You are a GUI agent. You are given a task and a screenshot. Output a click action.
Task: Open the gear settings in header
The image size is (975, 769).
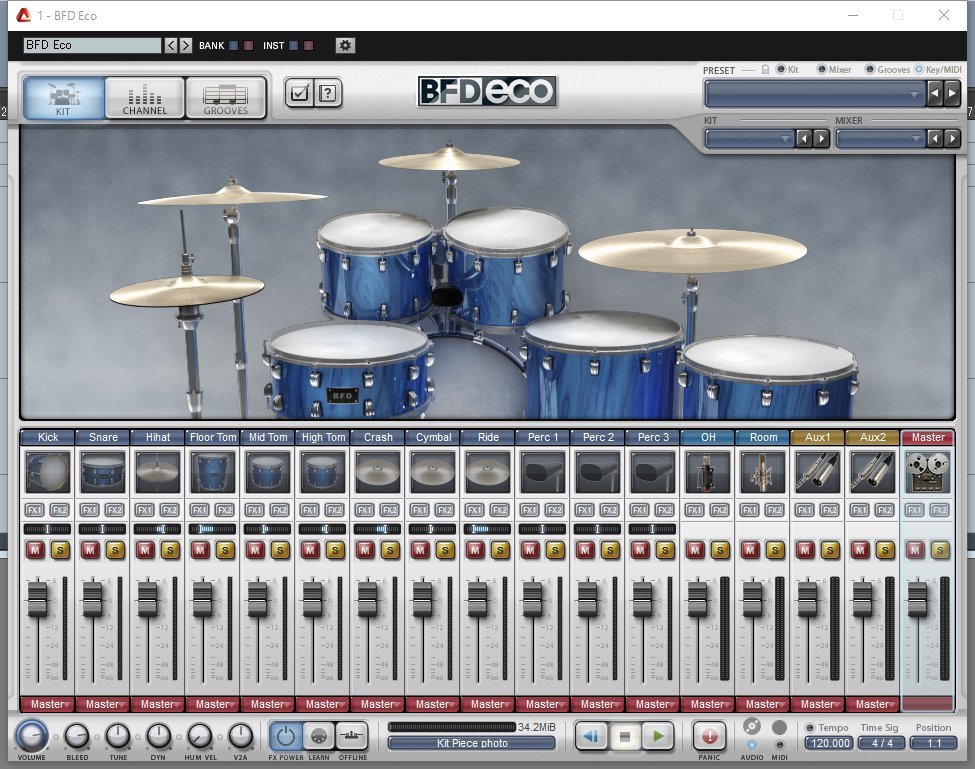coord(345,45)
